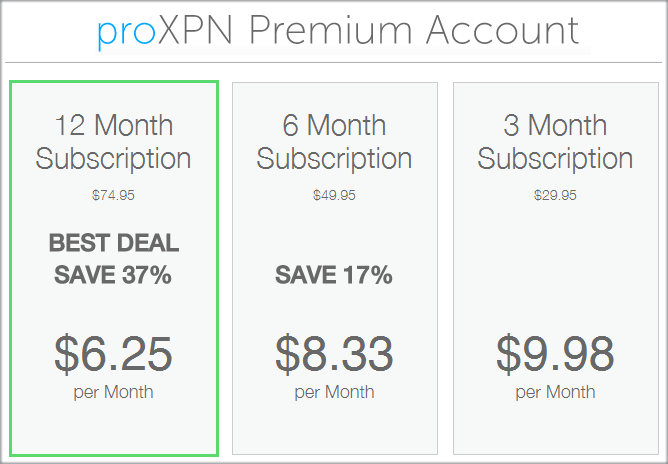This screenshot has width=668, height=464.
Task: Select the 3 Month Subscription card
Action: pos(556,268)
